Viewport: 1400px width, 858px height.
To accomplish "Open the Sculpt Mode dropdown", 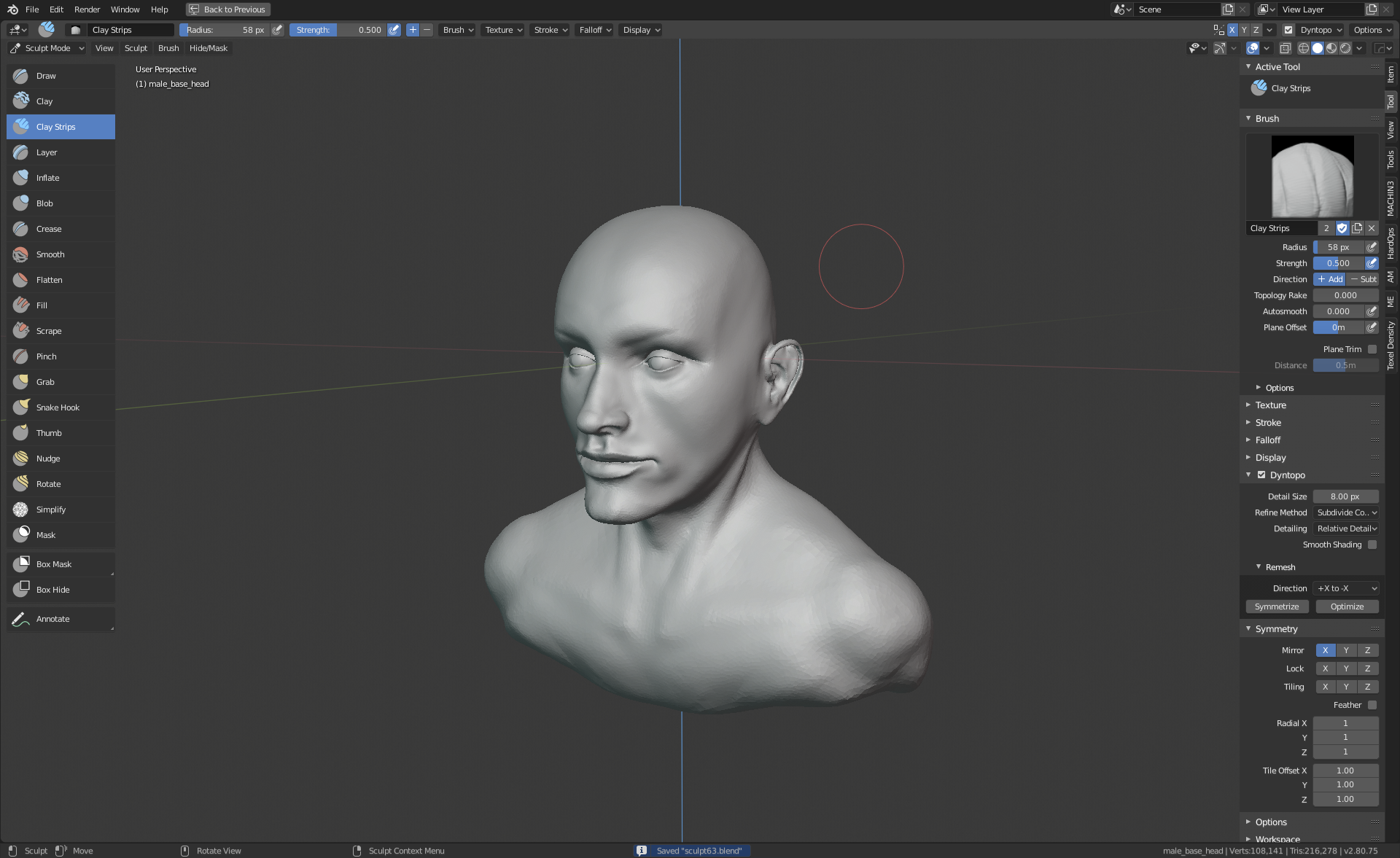I will (47, 48).
